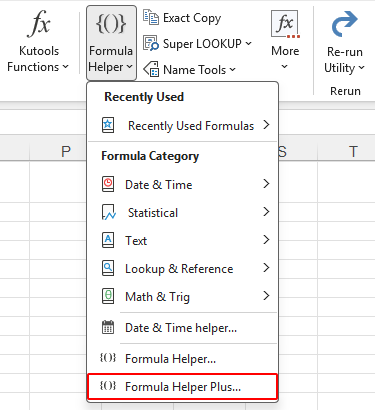Screen dimensions: 375x410
Task: Choose Statistical menu item
Action: (x=182, y=212)
